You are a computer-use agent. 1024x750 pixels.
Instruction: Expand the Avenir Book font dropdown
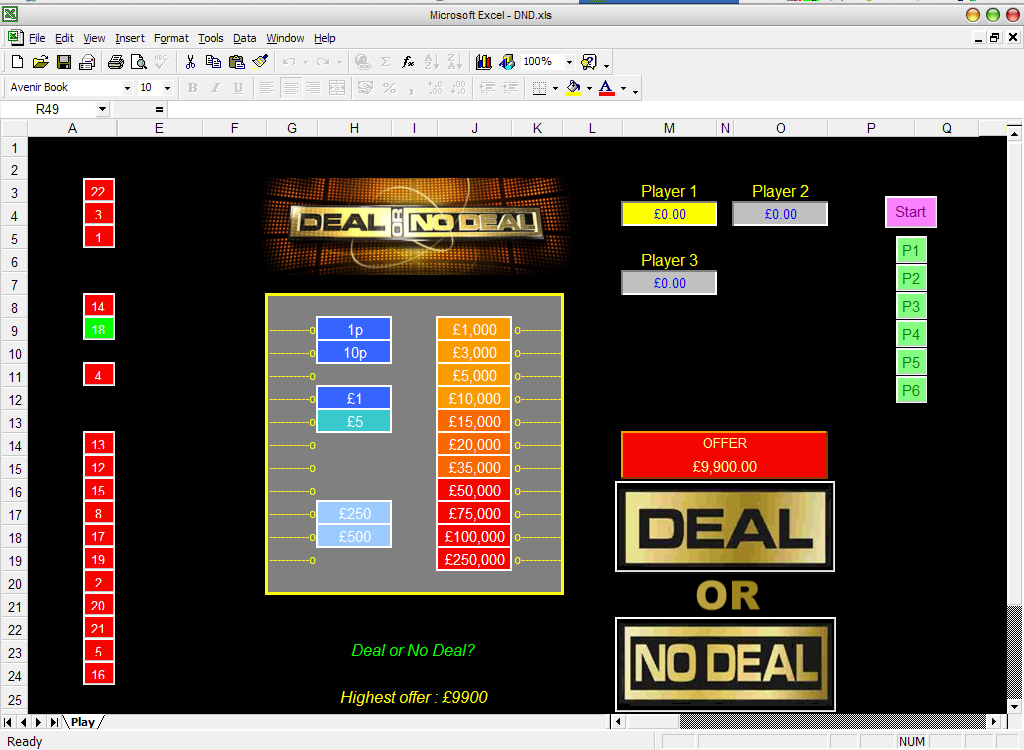click(x=127, y=88)
